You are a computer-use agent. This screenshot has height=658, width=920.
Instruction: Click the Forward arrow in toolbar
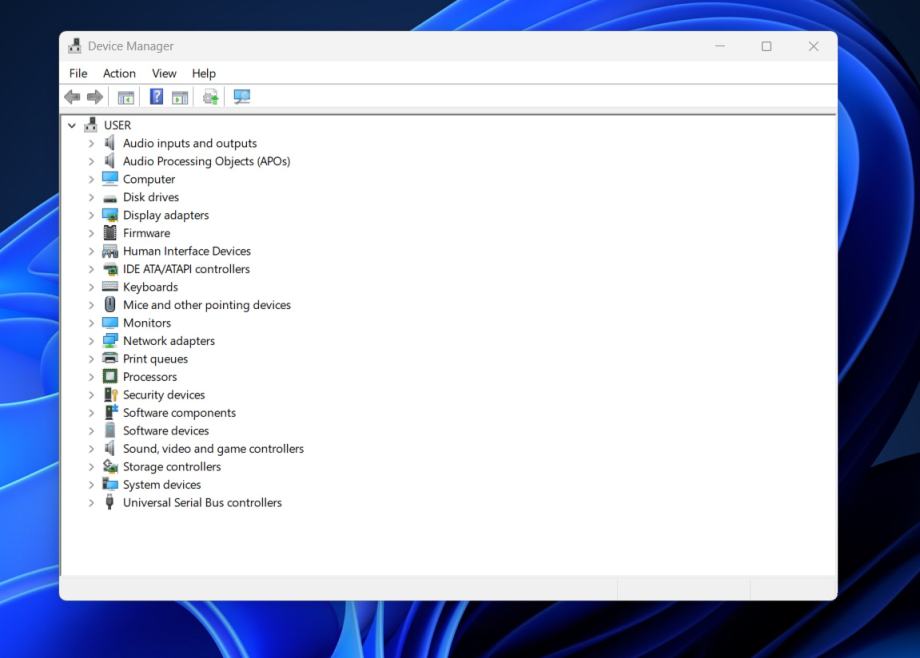click(x=95, y=97)
